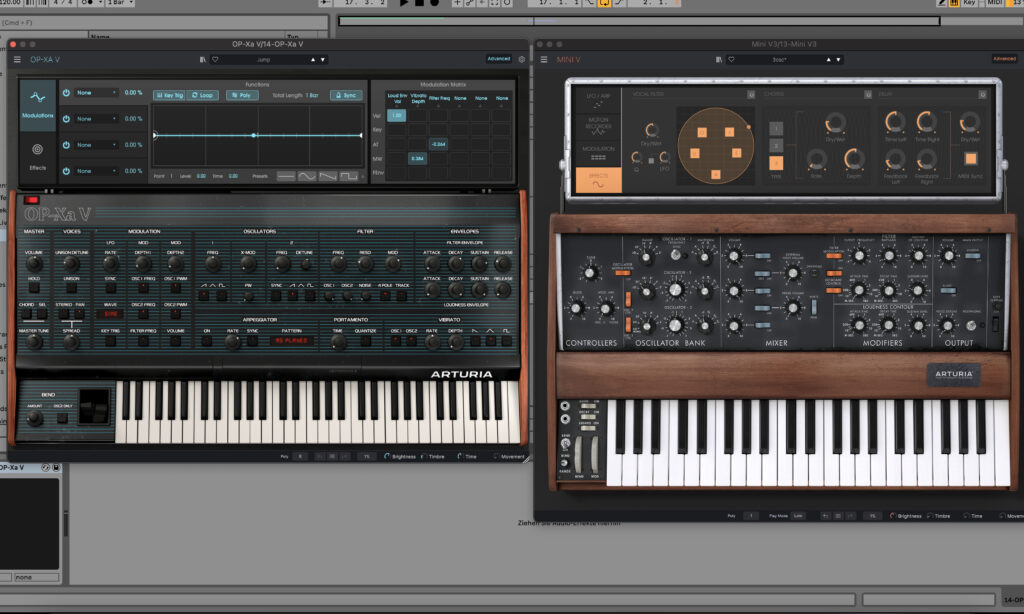The height and width of the screenshot is (614, 1024).
Task: Open the OP-Xa V preset library icon
Action: tap(202, 59)
